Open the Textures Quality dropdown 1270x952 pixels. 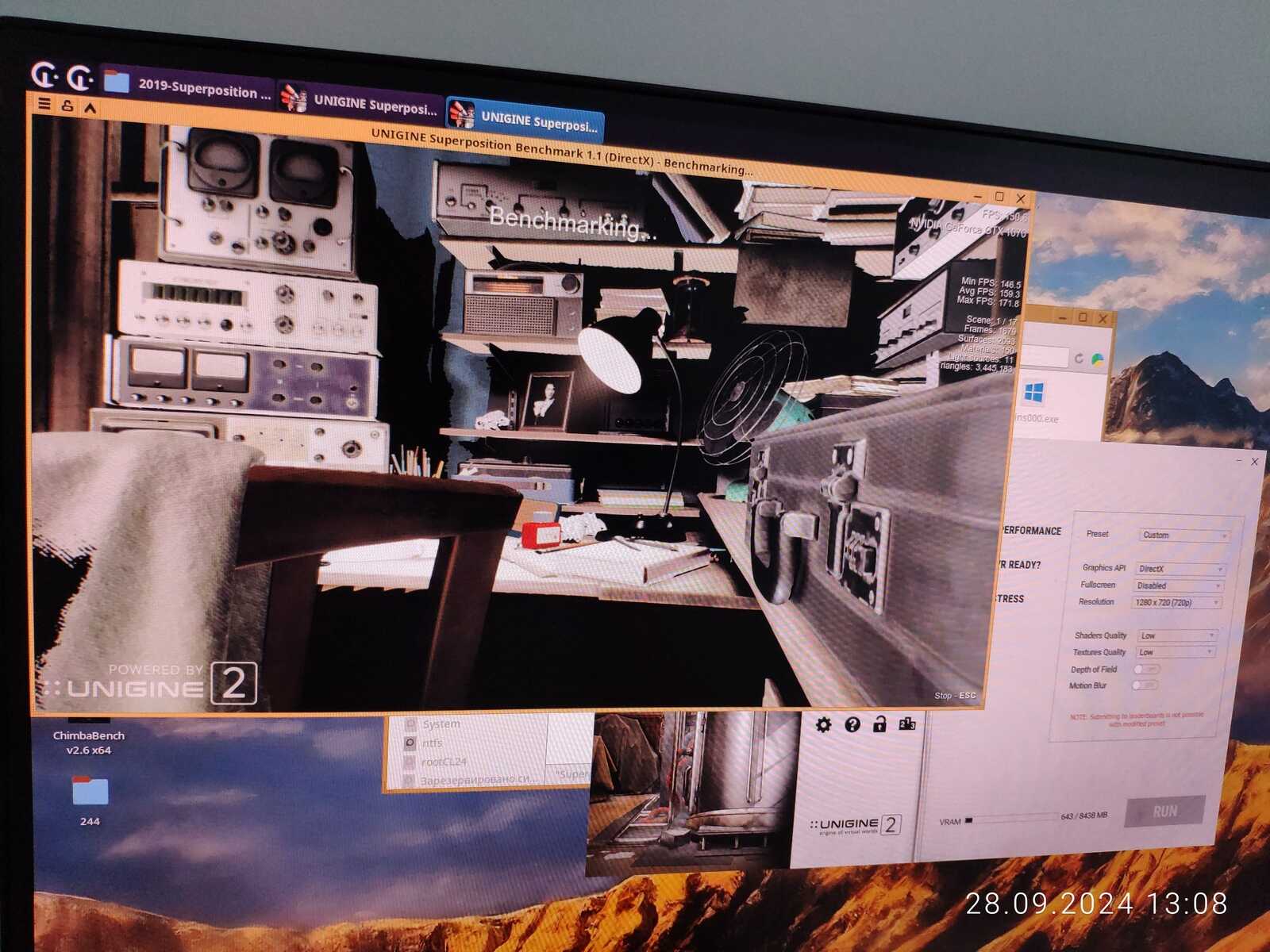[x=1175, y=652]
